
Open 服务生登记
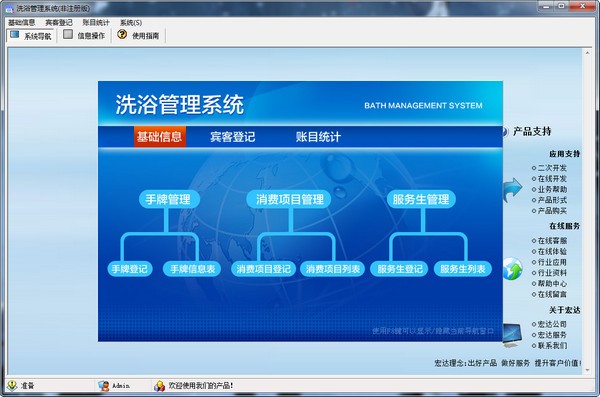399,269
